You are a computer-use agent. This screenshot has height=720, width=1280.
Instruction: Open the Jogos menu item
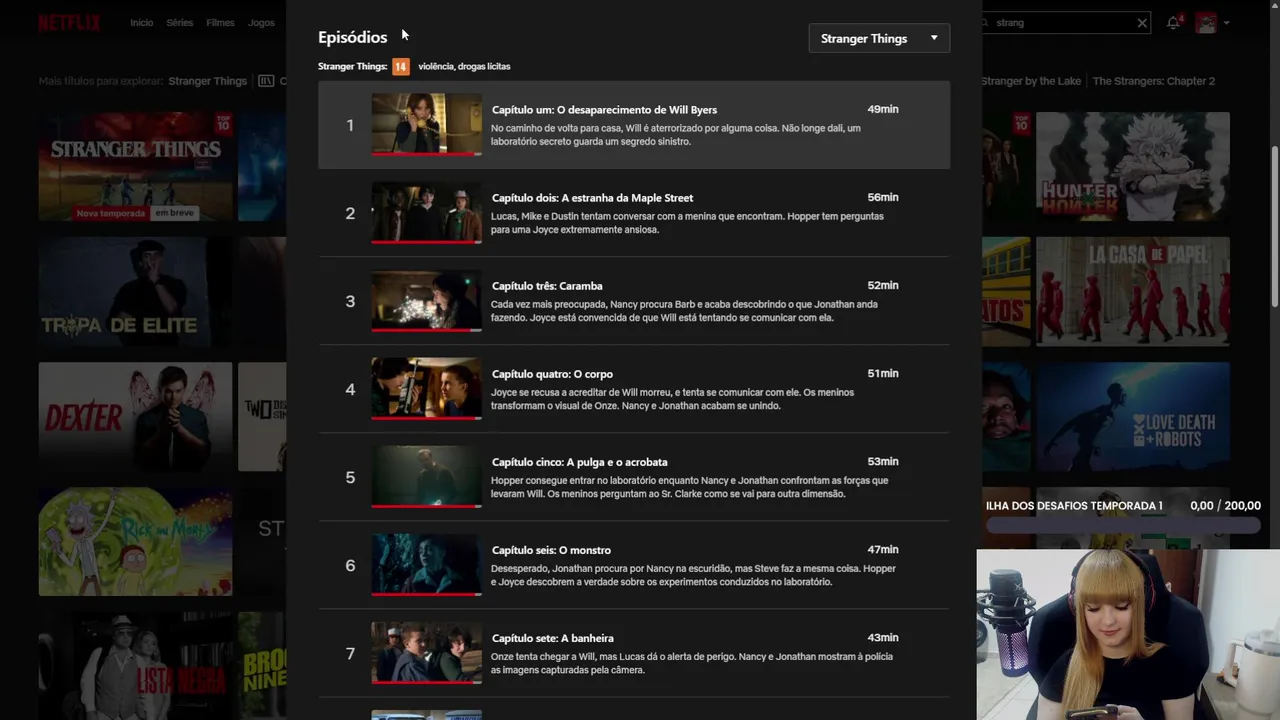pos(261,22)
